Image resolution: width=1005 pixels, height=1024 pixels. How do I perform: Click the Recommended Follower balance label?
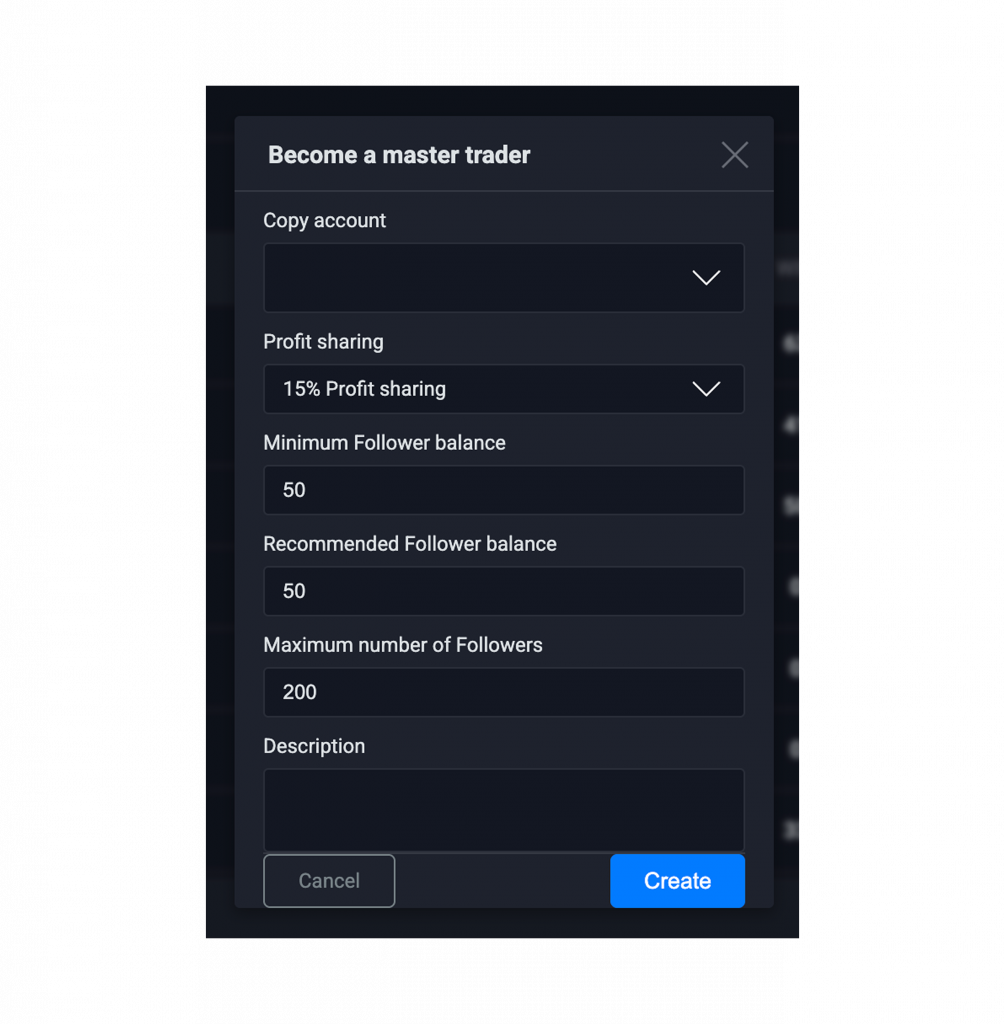point(409,544)
